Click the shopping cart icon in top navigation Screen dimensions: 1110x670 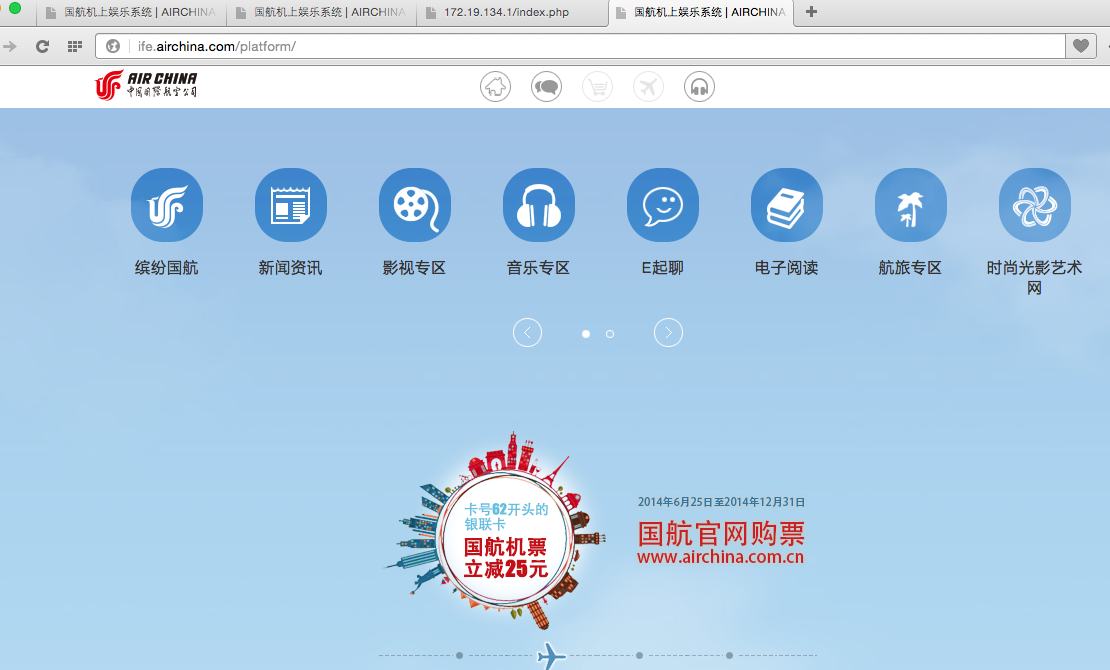coord(597,87)
